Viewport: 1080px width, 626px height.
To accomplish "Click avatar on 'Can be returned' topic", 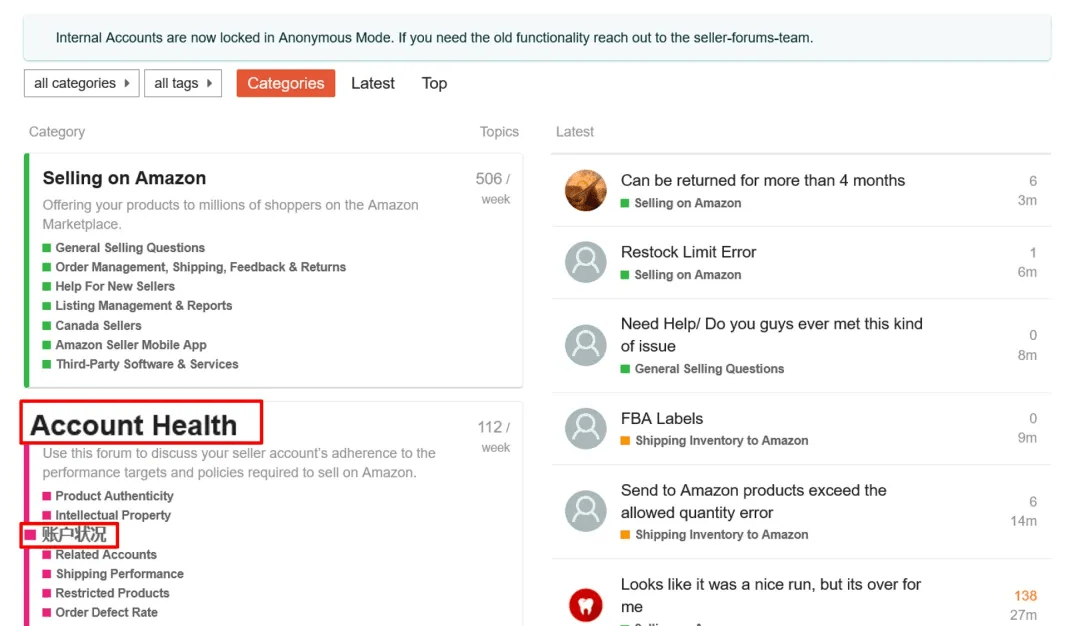I will point(586,191).
